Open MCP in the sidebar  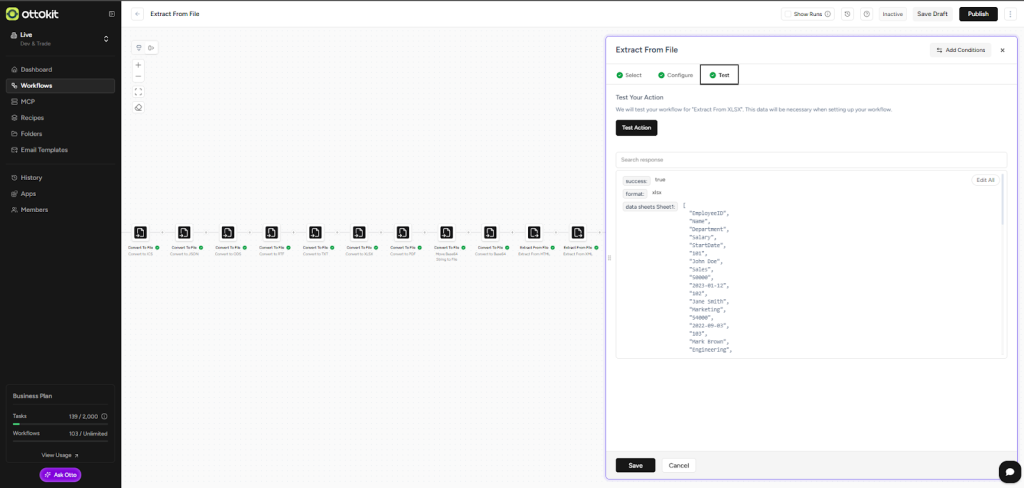pyautogui.click(x=28, y=101)
